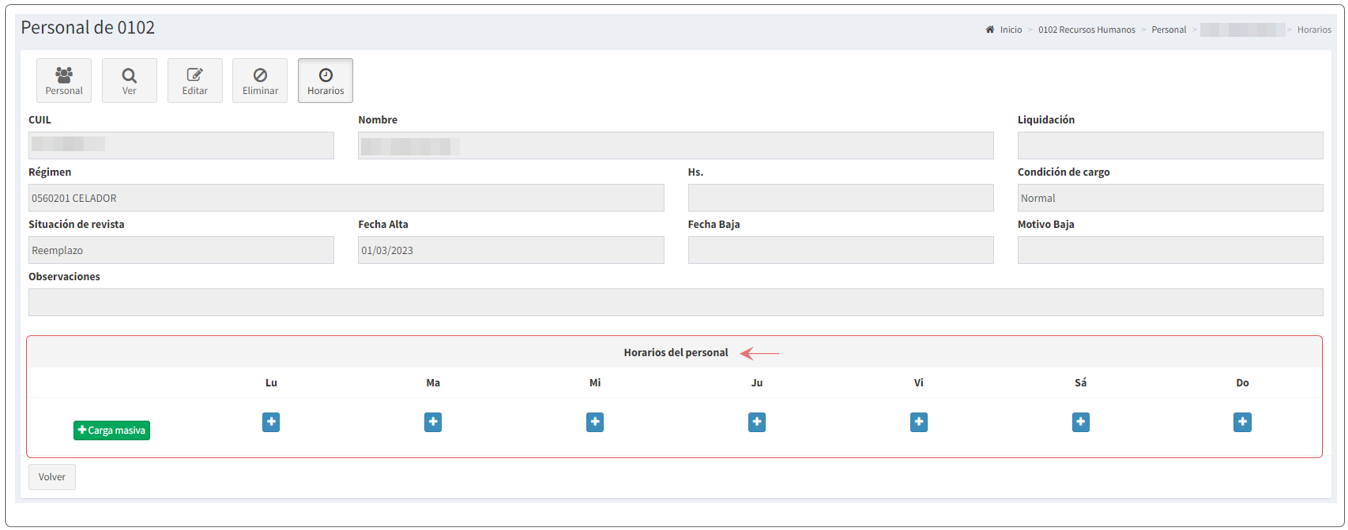Viewport: 1348px width, 530px height.
Task: Open 0102 Recursos Humanos breadcrumb link
Action: coord(1087,30)
